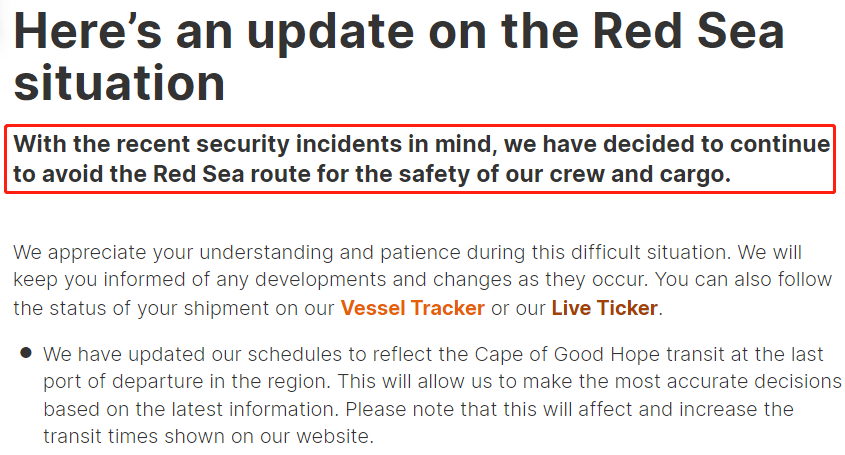The height and width of the screenshot is (455, 845).
Task: Click the red-outlined bold summary paragraph
Action: click(x=420, y=159)
